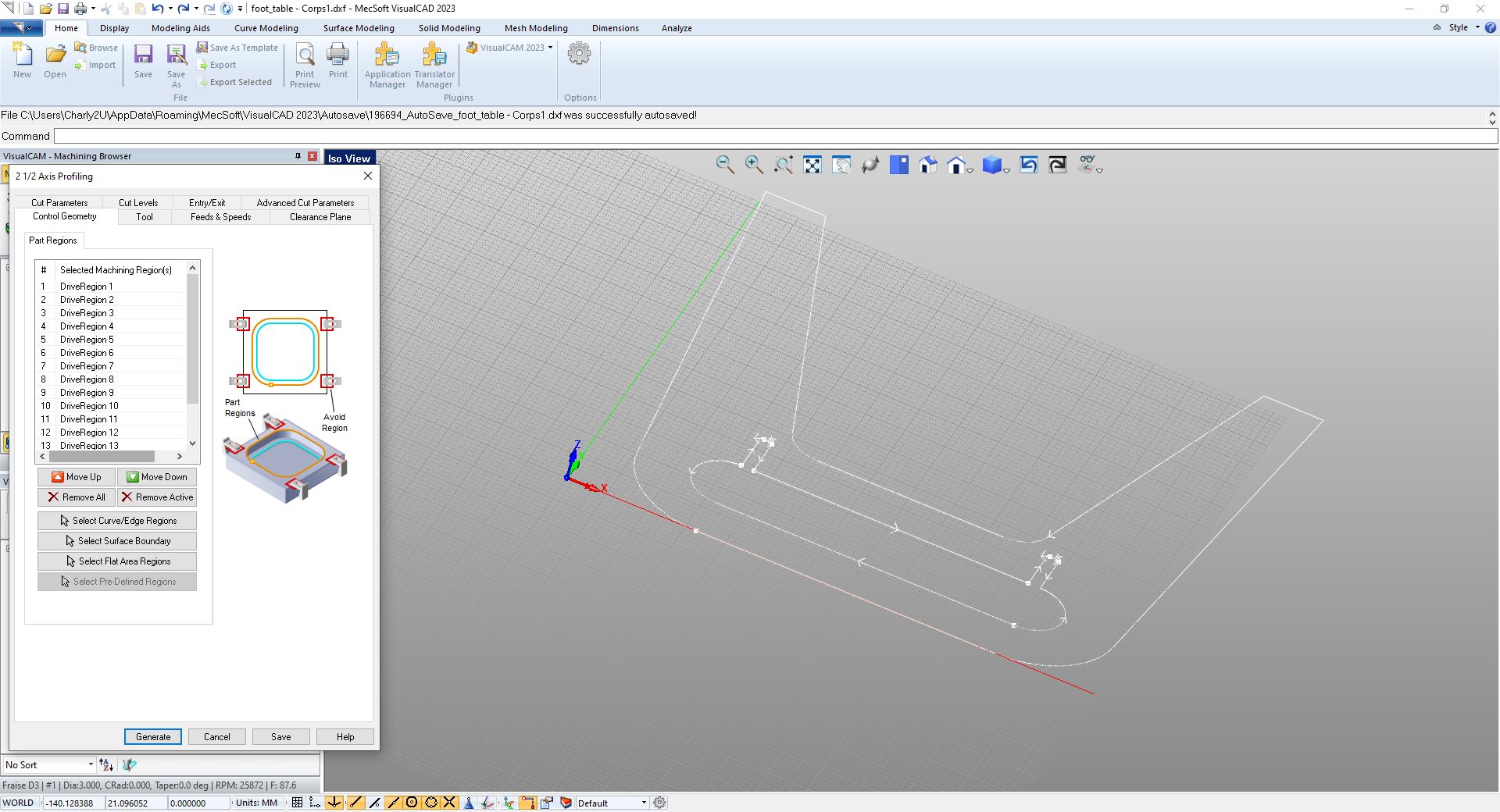This screenshot has width=1500, height=812.
Task: Click the sort order A-Z icon
Action: pyautogui.click(x=106, y=765)
